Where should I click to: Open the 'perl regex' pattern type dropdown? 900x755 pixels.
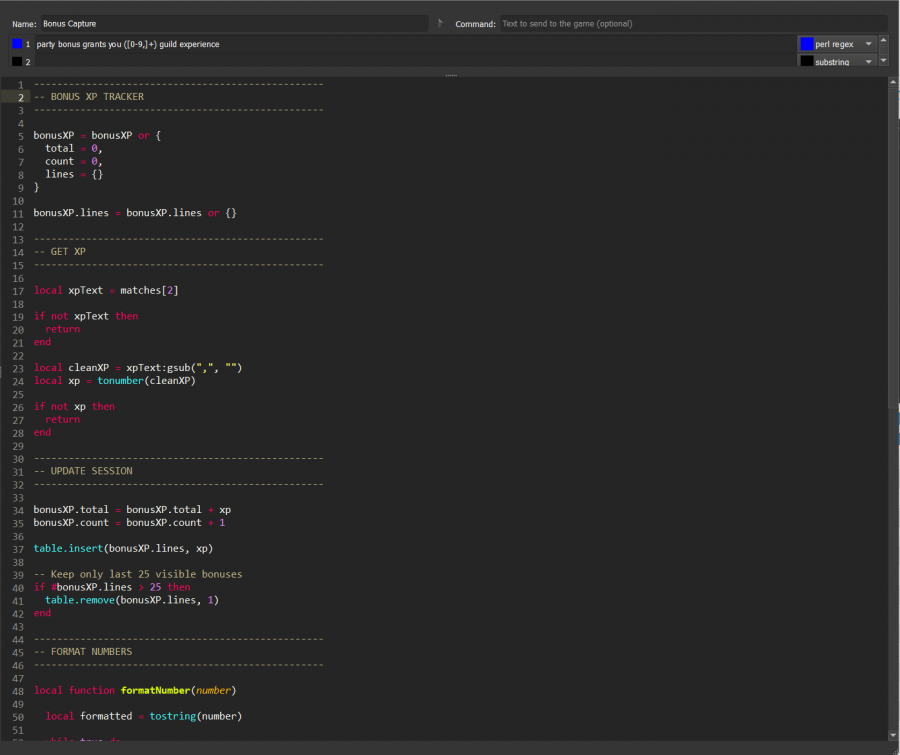[837, 44]
